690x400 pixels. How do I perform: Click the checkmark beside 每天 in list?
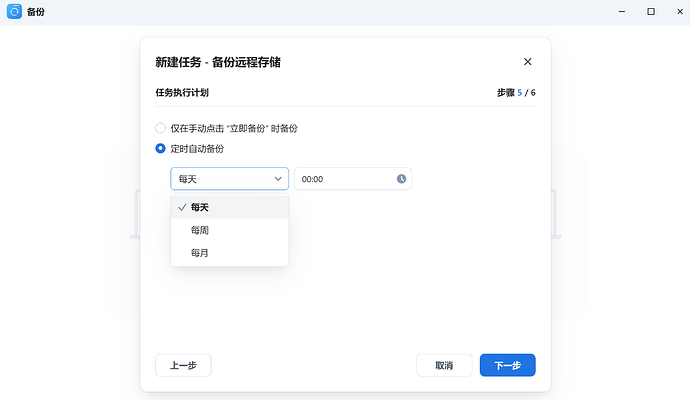point(181,207)
